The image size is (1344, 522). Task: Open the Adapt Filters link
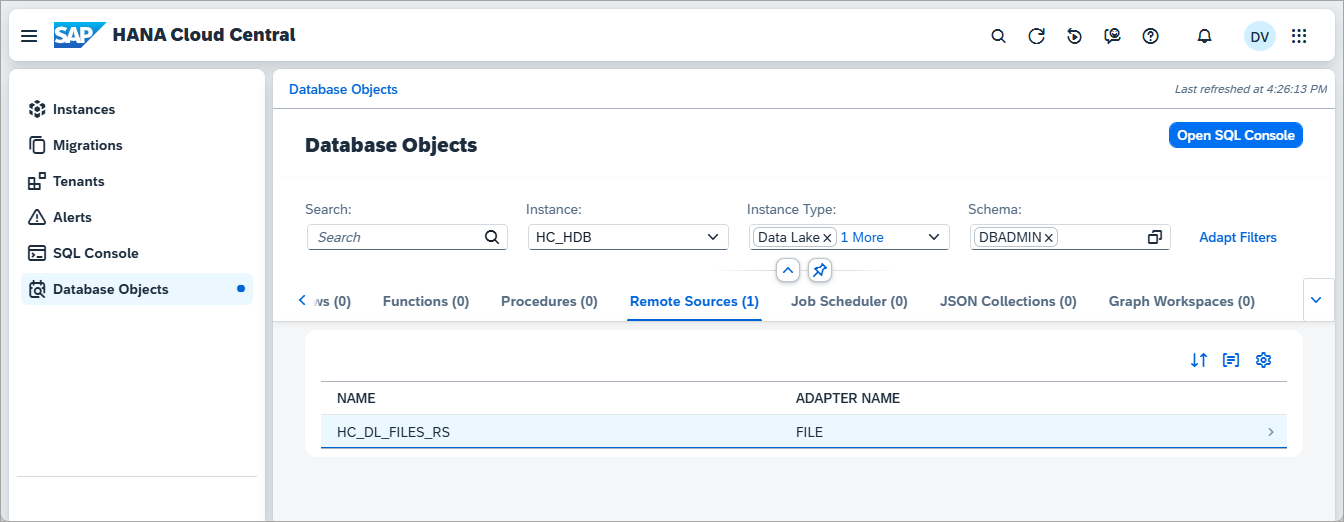click(x=1238, y=237)
